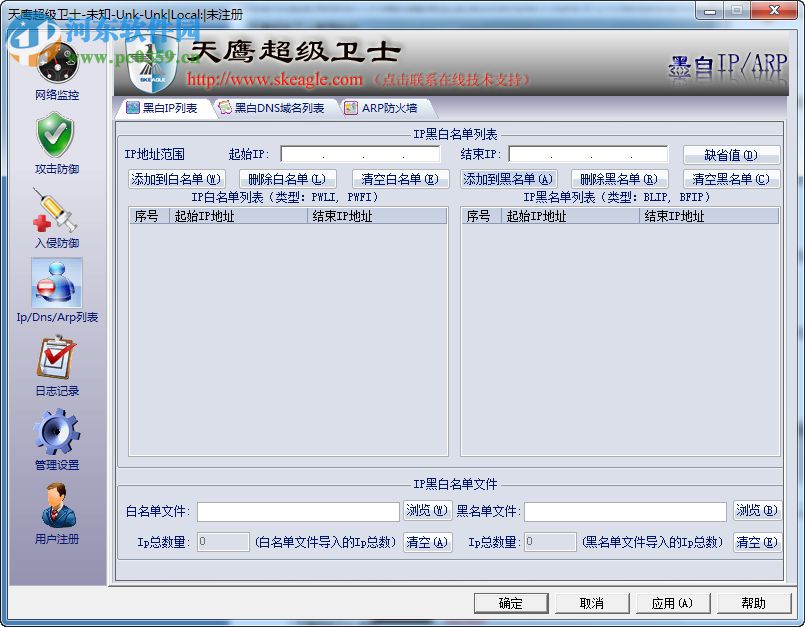Click 添加到白名单 to add to whitelist
The height and width of the screenshot is (627, 805).
tap(176, 178)
